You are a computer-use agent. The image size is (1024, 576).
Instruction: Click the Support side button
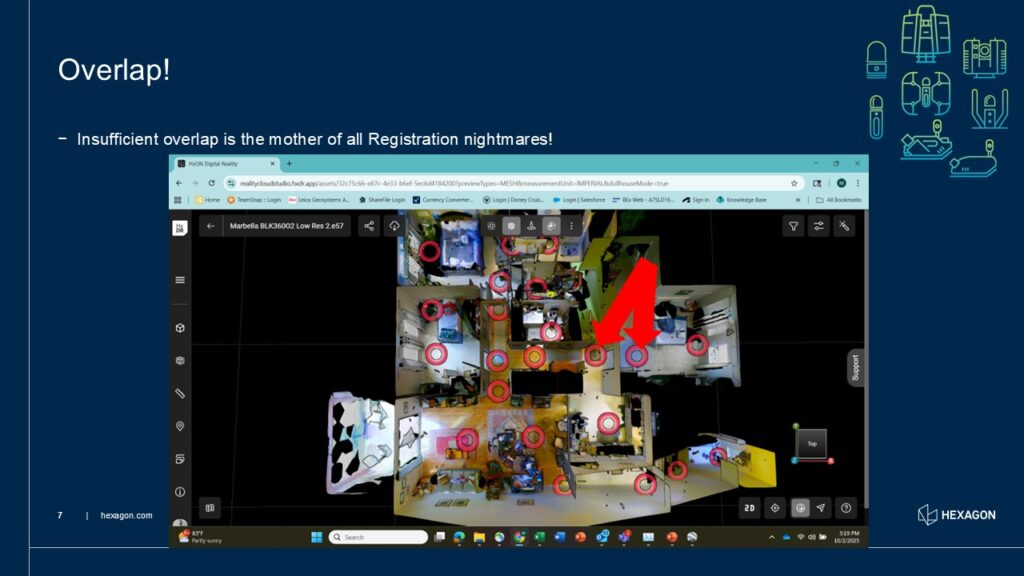(x=855, y=367)
